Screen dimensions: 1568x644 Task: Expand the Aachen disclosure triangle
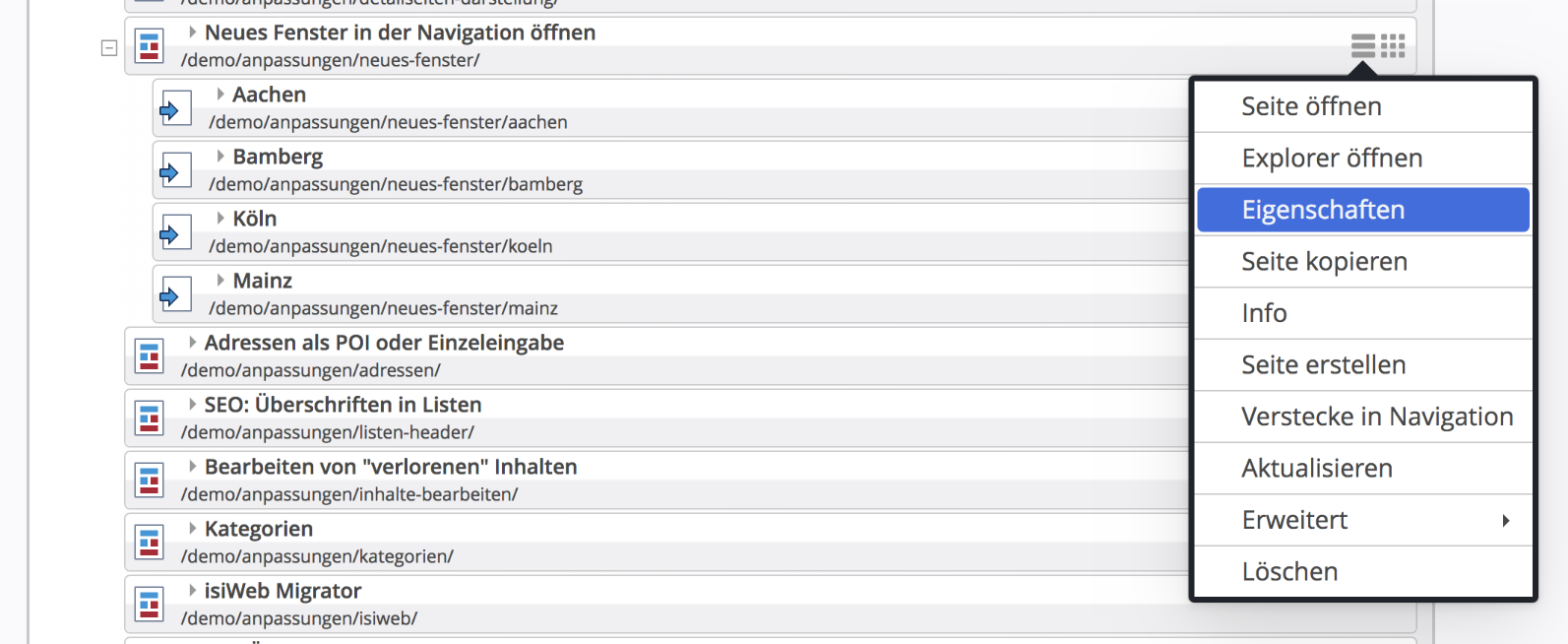click(x=220, y=95)
